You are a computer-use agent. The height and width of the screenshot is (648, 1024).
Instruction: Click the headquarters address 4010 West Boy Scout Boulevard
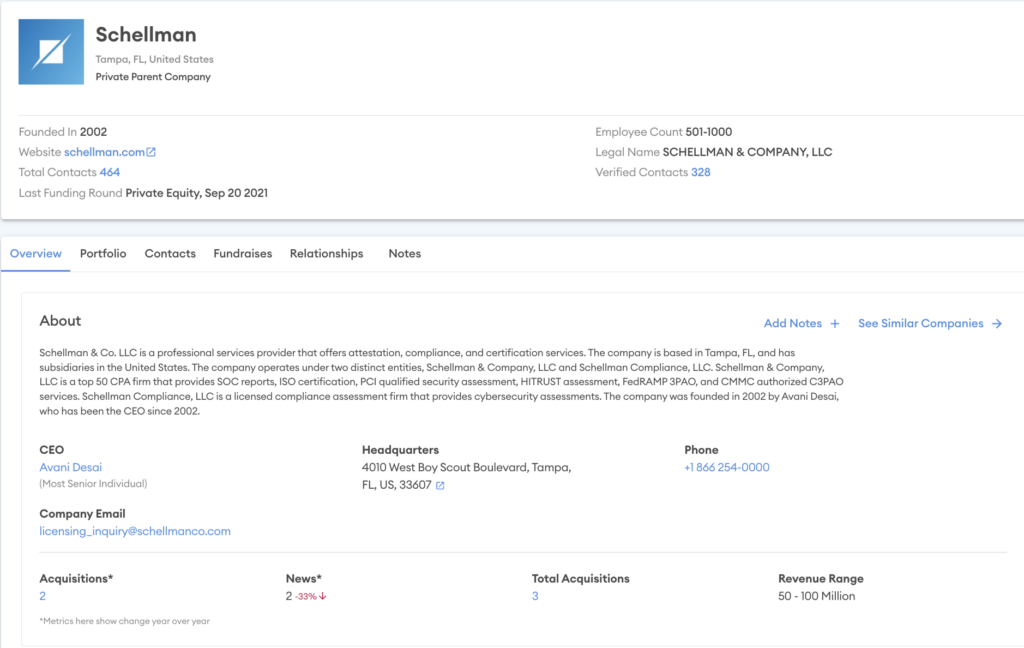point(466,476)
